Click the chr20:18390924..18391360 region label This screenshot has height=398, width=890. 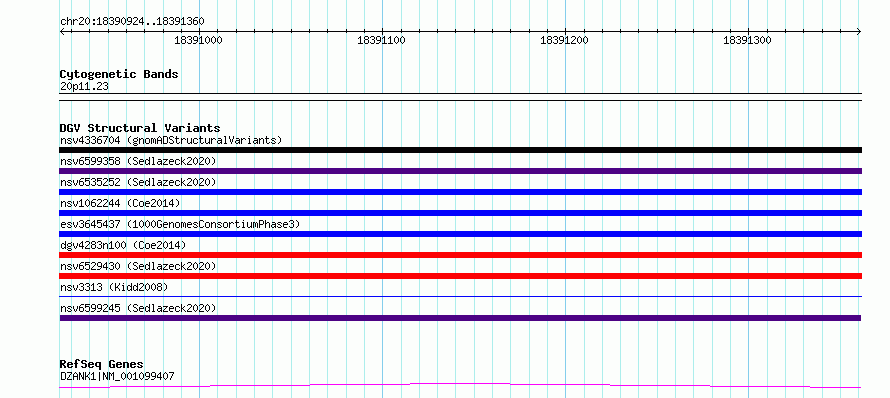tap(132, 21)
